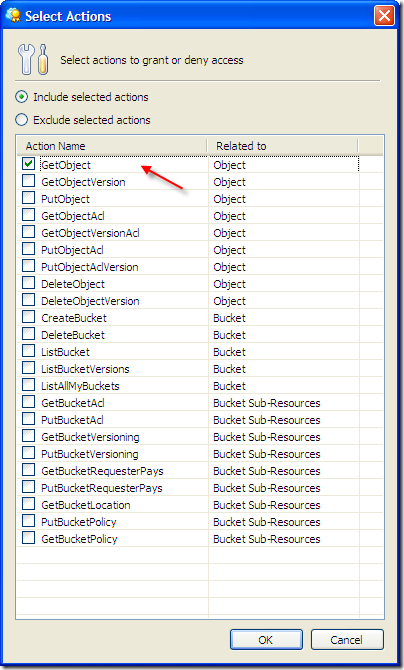This screenshot has width=404, height=670.
Task: Check the GetObjectVersion checkbox
Action: [29, 181]
